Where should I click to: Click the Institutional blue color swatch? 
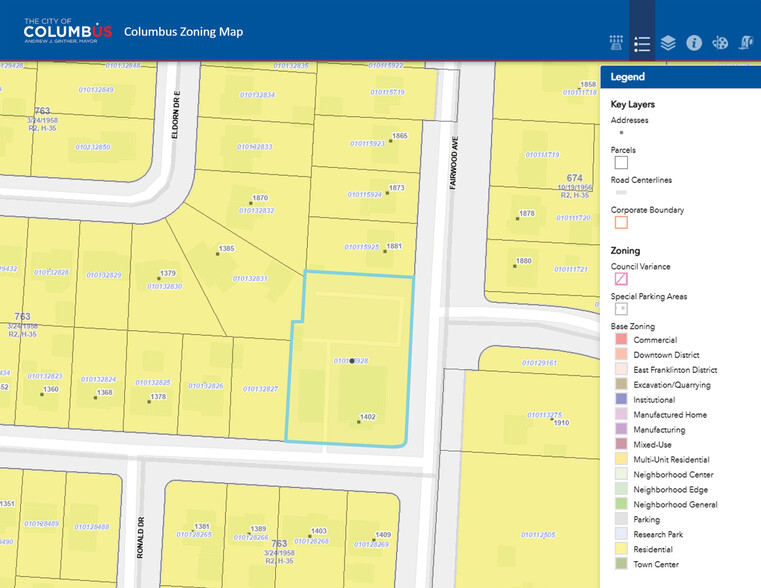coord(621,400)
